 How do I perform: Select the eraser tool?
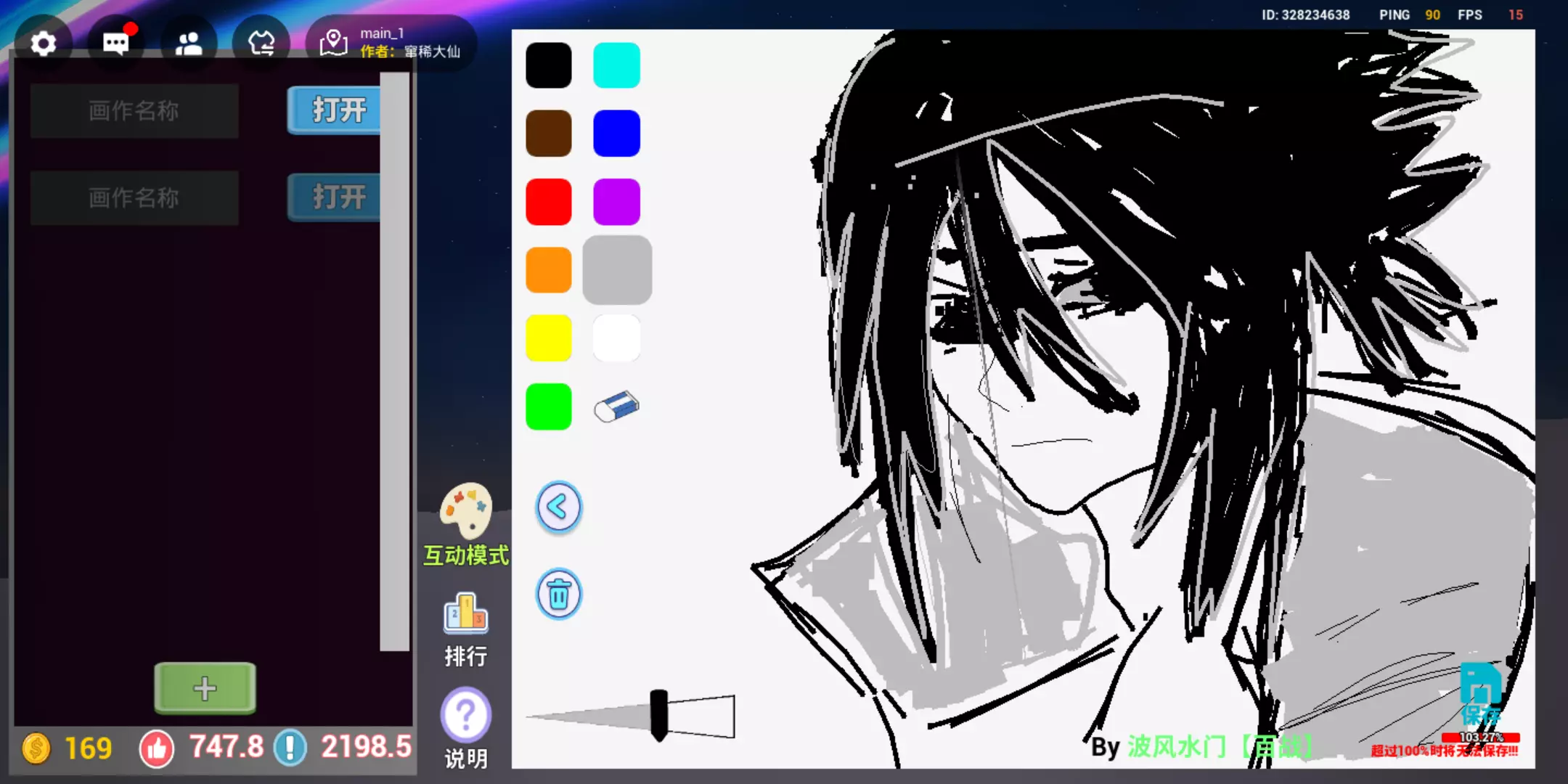(616, 407)
